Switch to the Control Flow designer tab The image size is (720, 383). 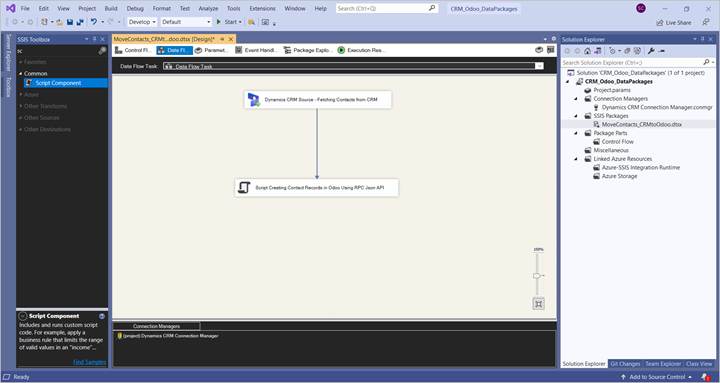133,50
